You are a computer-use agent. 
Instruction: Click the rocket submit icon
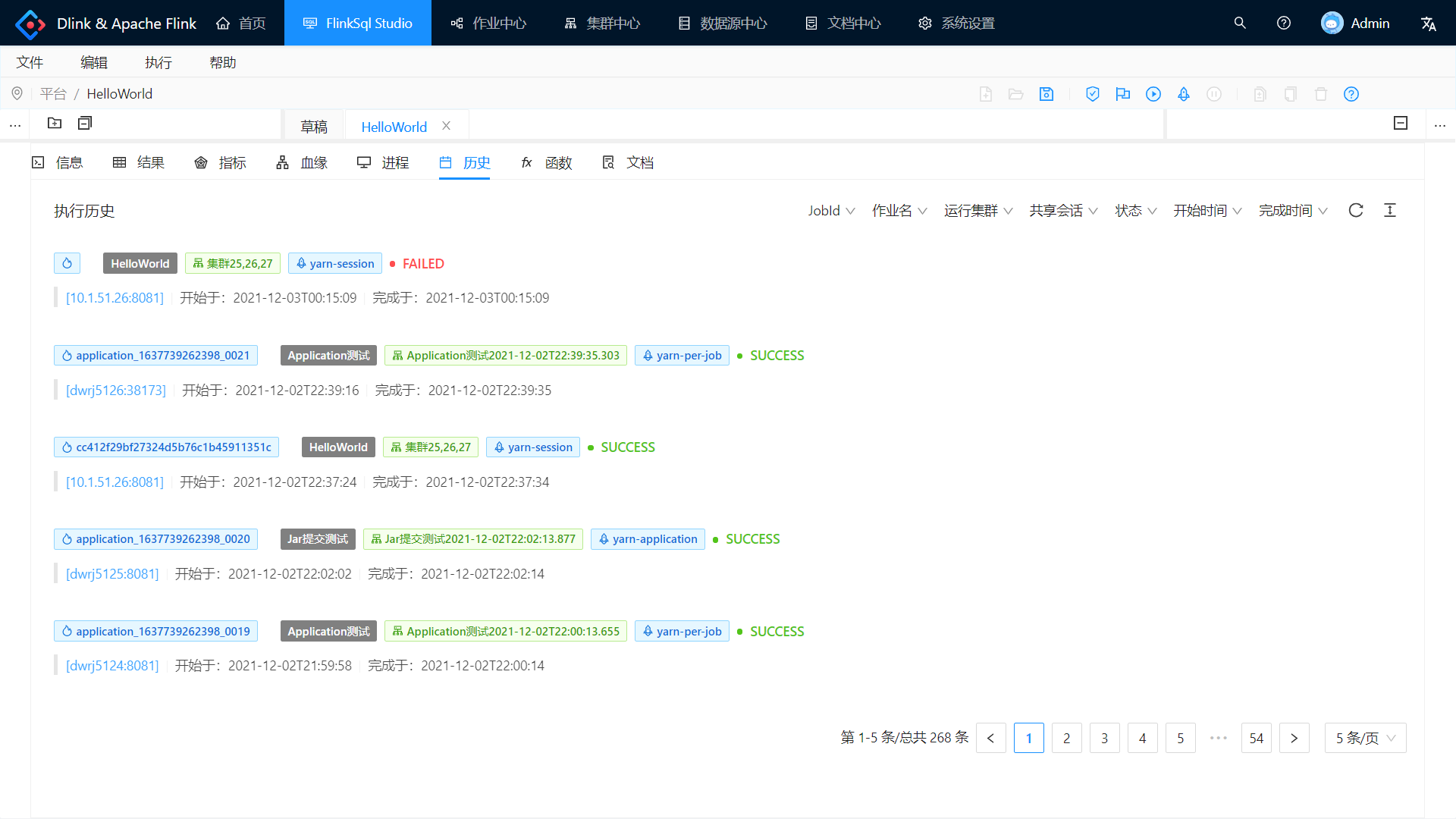pos(1184,94)
